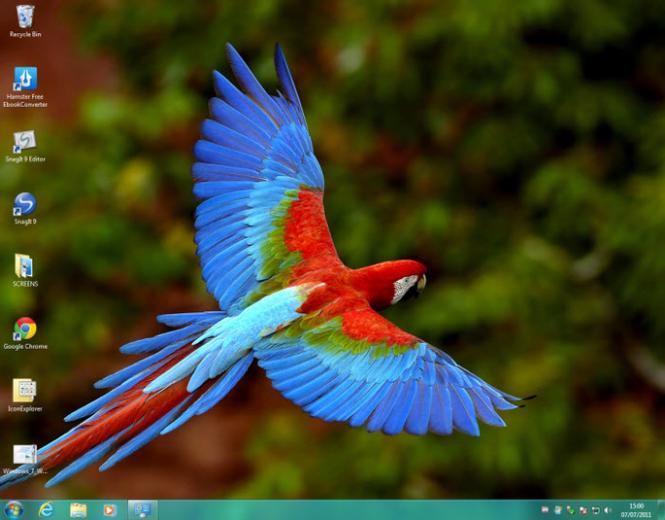Select the Recycle Bin desktop icon

(x=25, y=21)
